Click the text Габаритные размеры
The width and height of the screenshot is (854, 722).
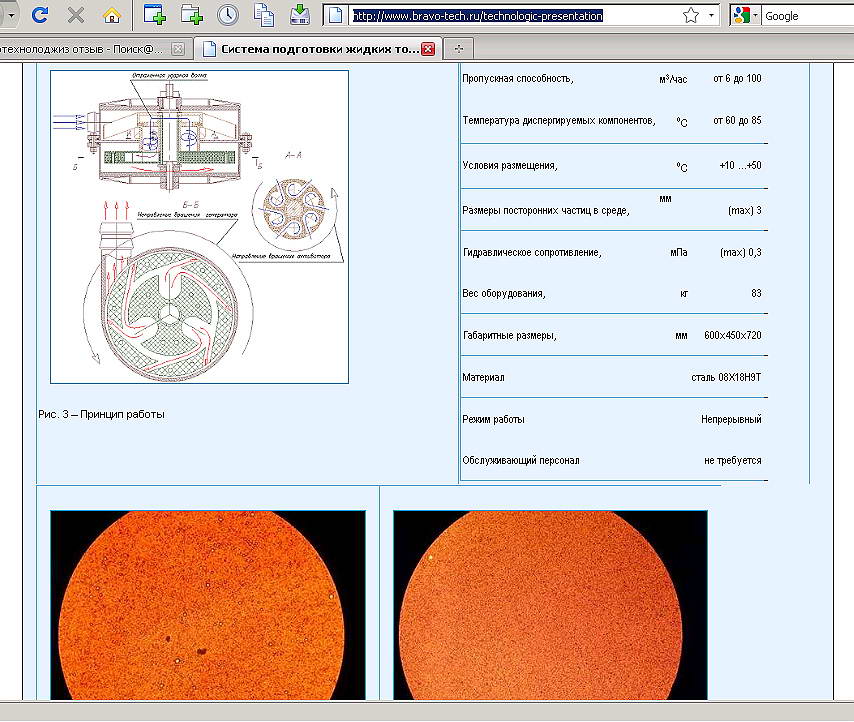click(510, 335)
